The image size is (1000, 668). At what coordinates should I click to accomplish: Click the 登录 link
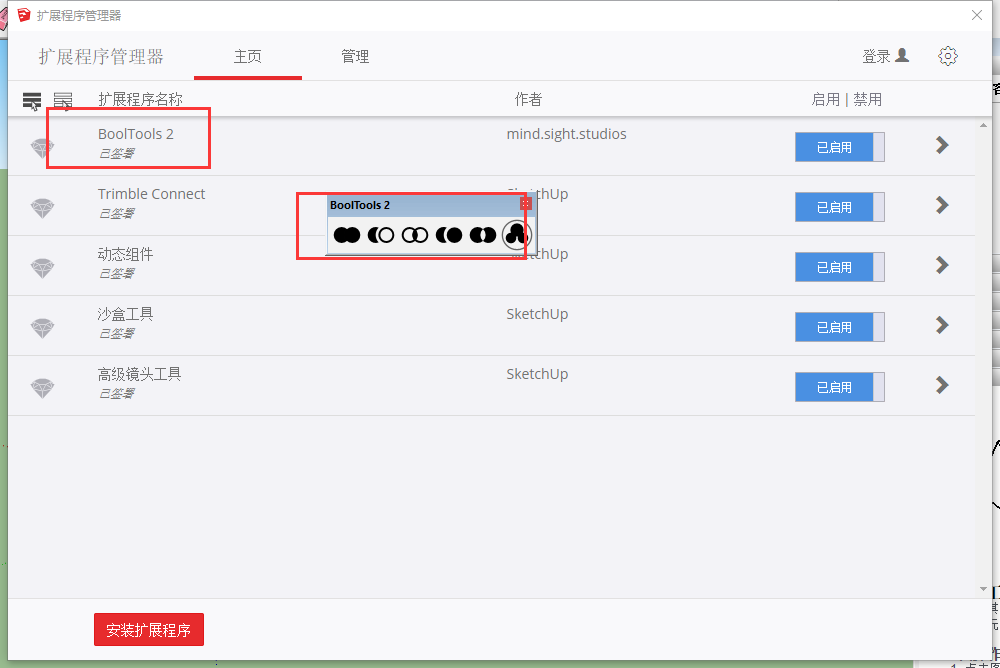point(876,56)
